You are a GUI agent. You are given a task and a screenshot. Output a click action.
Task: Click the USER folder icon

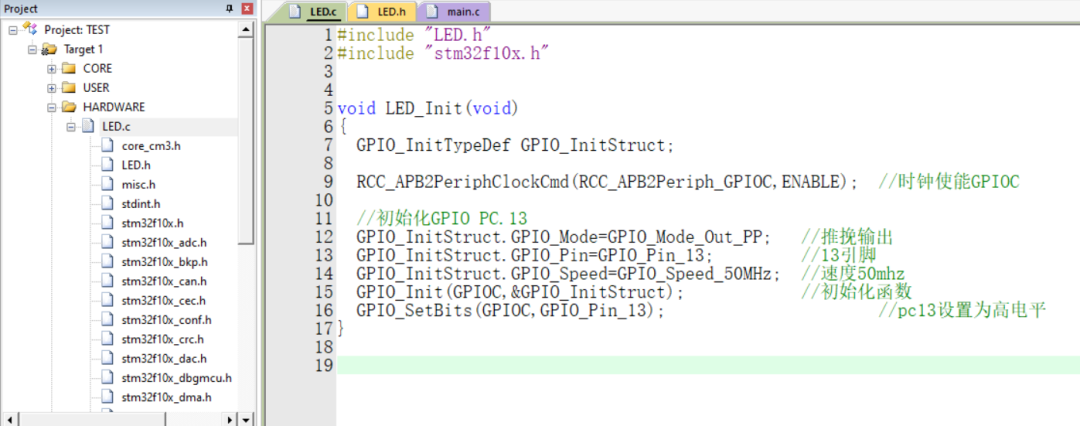coord(68,88)
